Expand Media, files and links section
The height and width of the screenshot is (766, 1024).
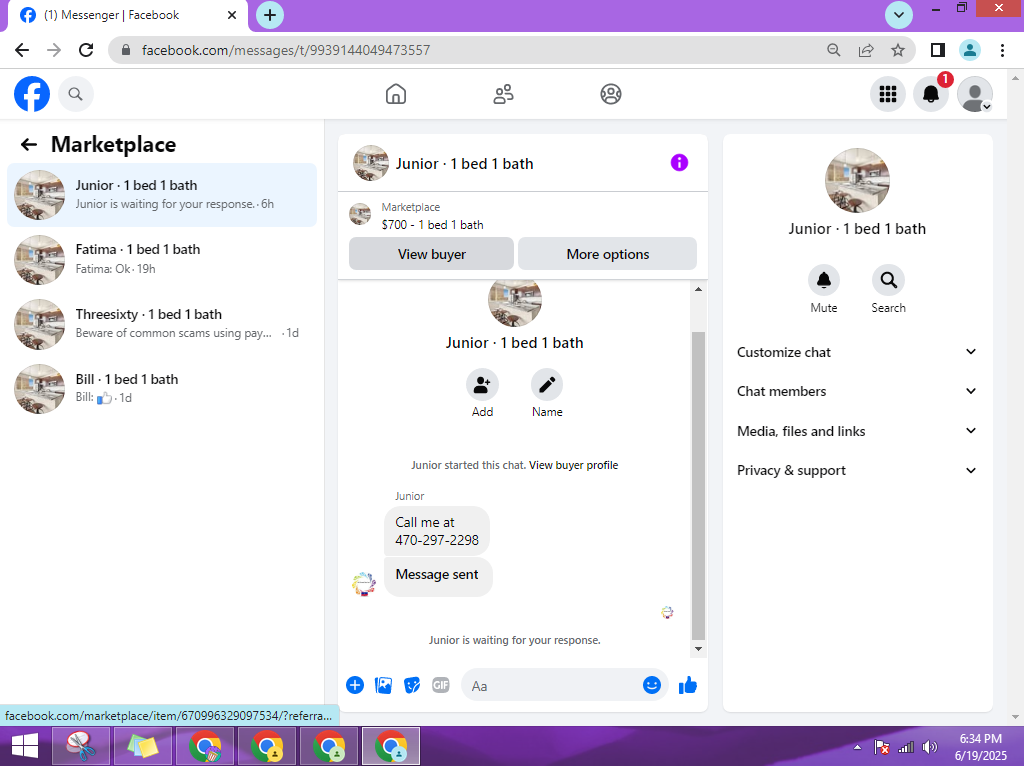click(x=857, y=431)
